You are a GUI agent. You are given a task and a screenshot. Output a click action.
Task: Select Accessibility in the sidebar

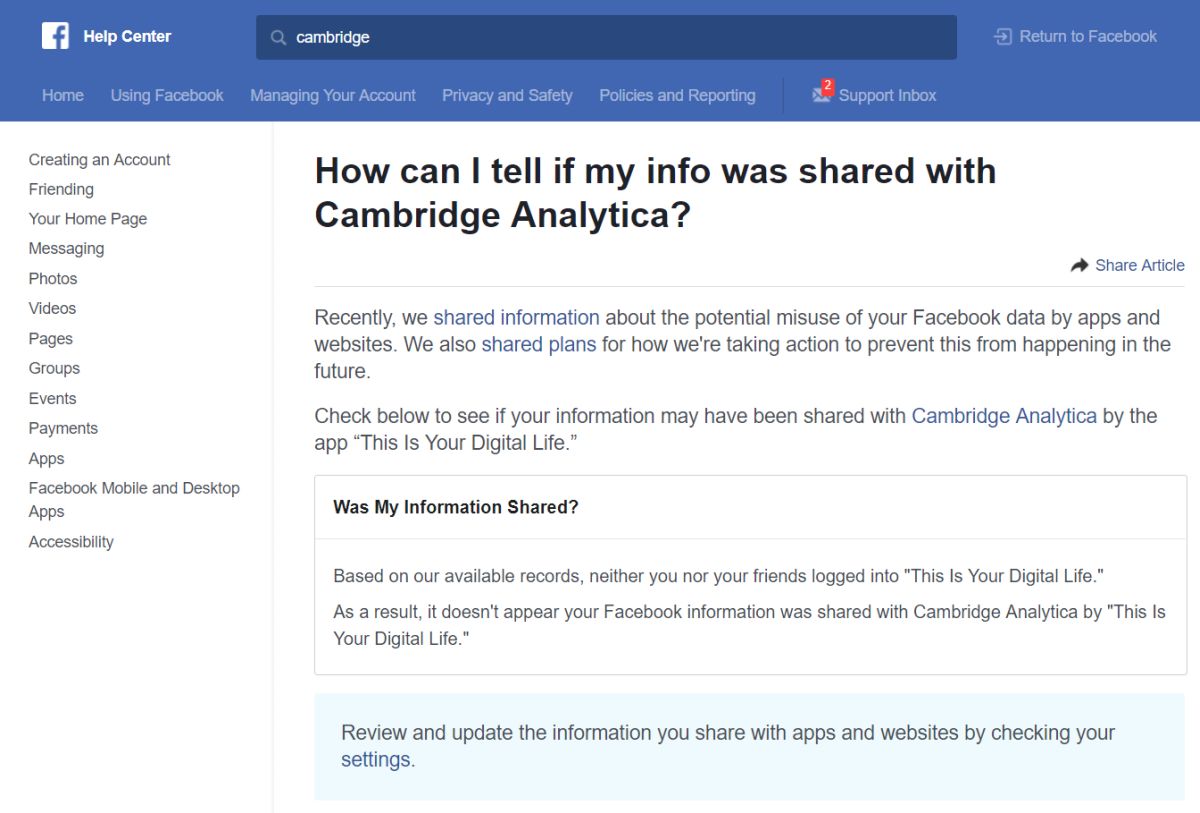(71, 541)
